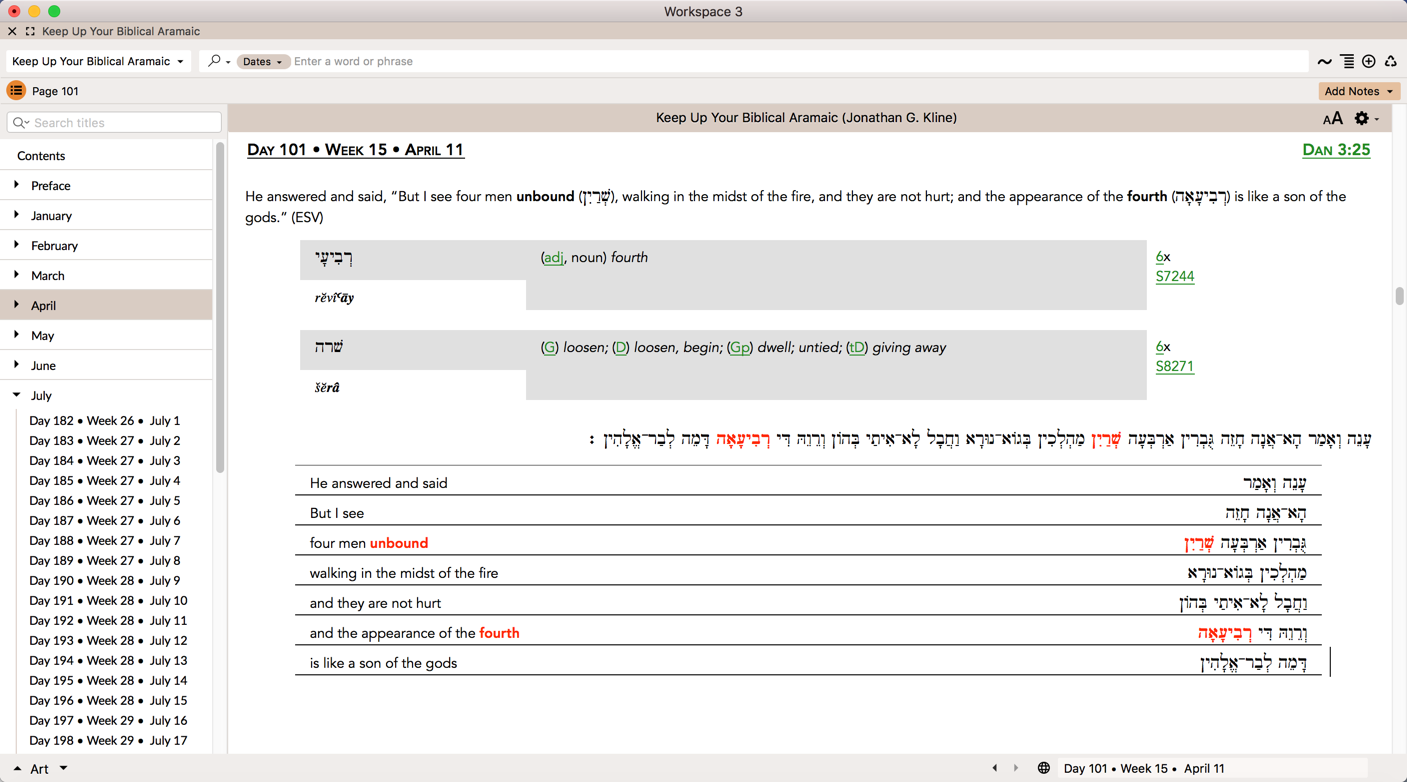Open the search magnifier options

pos(218,61)
